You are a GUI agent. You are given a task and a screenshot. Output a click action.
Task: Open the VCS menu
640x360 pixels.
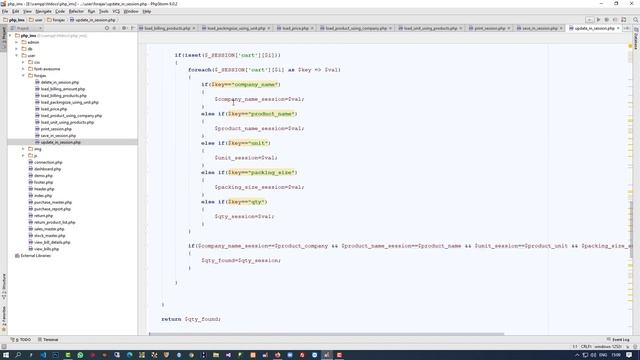pyautogui.click(x=116, y=11)
